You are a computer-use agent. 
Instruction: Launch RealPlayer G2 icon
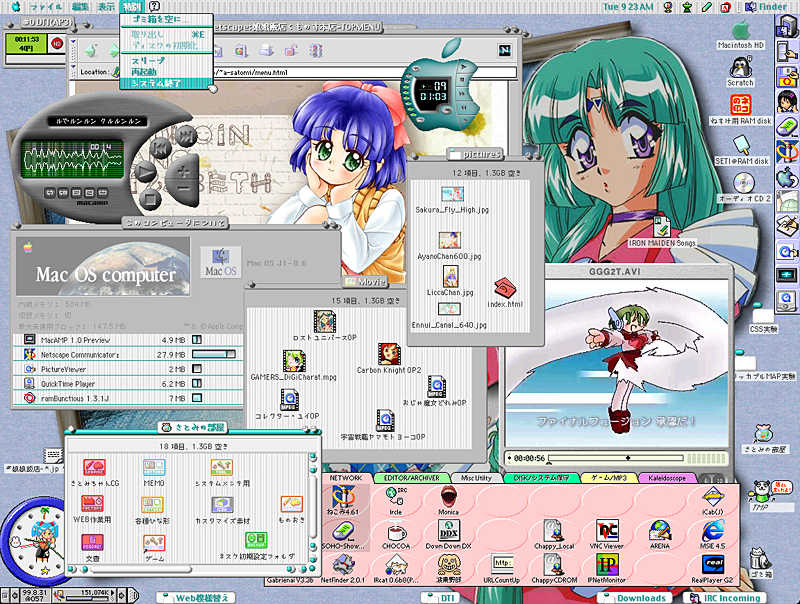[x=713, y=565]
